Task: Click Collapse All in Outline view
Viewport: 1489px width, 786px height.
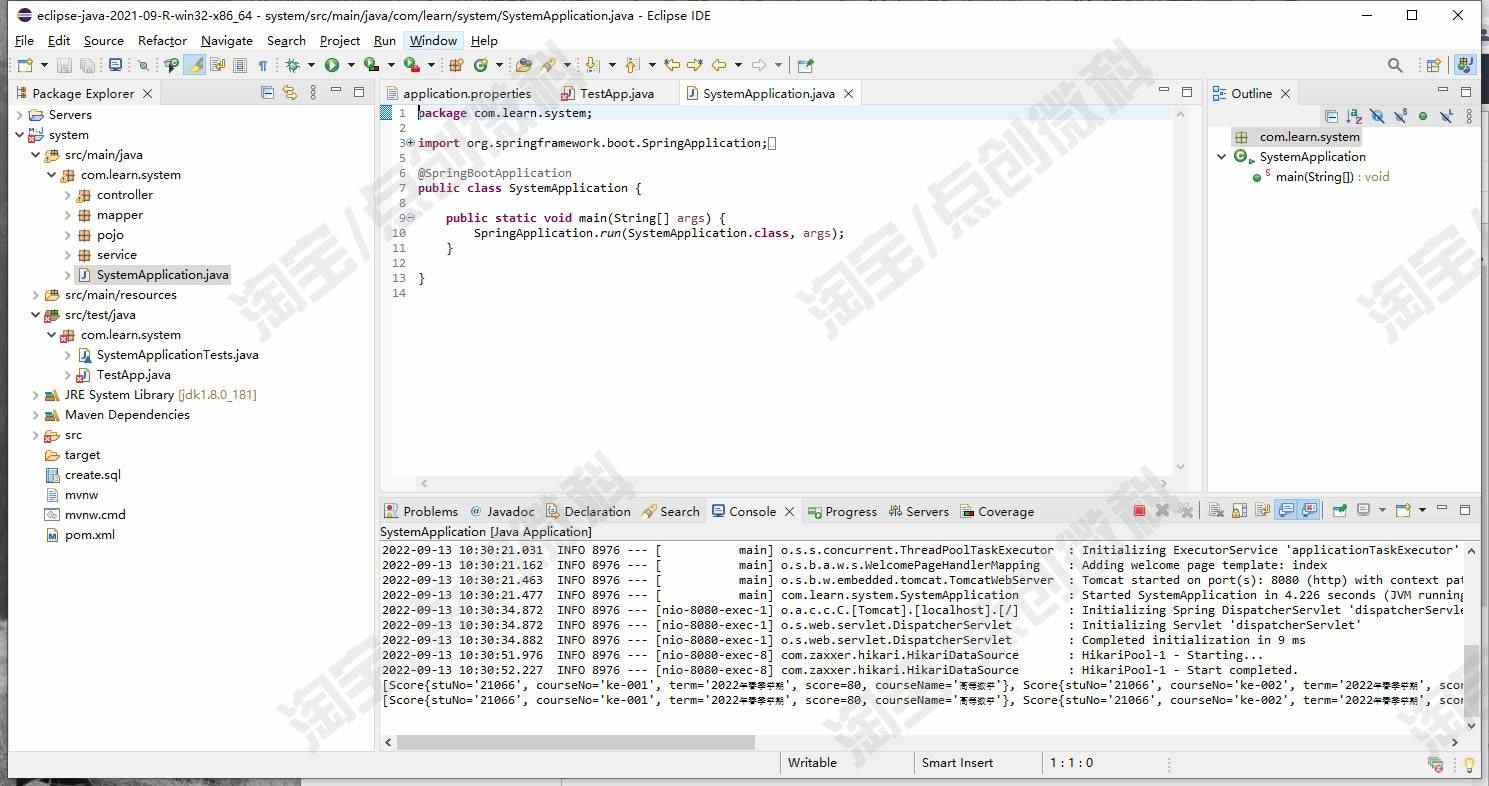Action: (1331, 116)
